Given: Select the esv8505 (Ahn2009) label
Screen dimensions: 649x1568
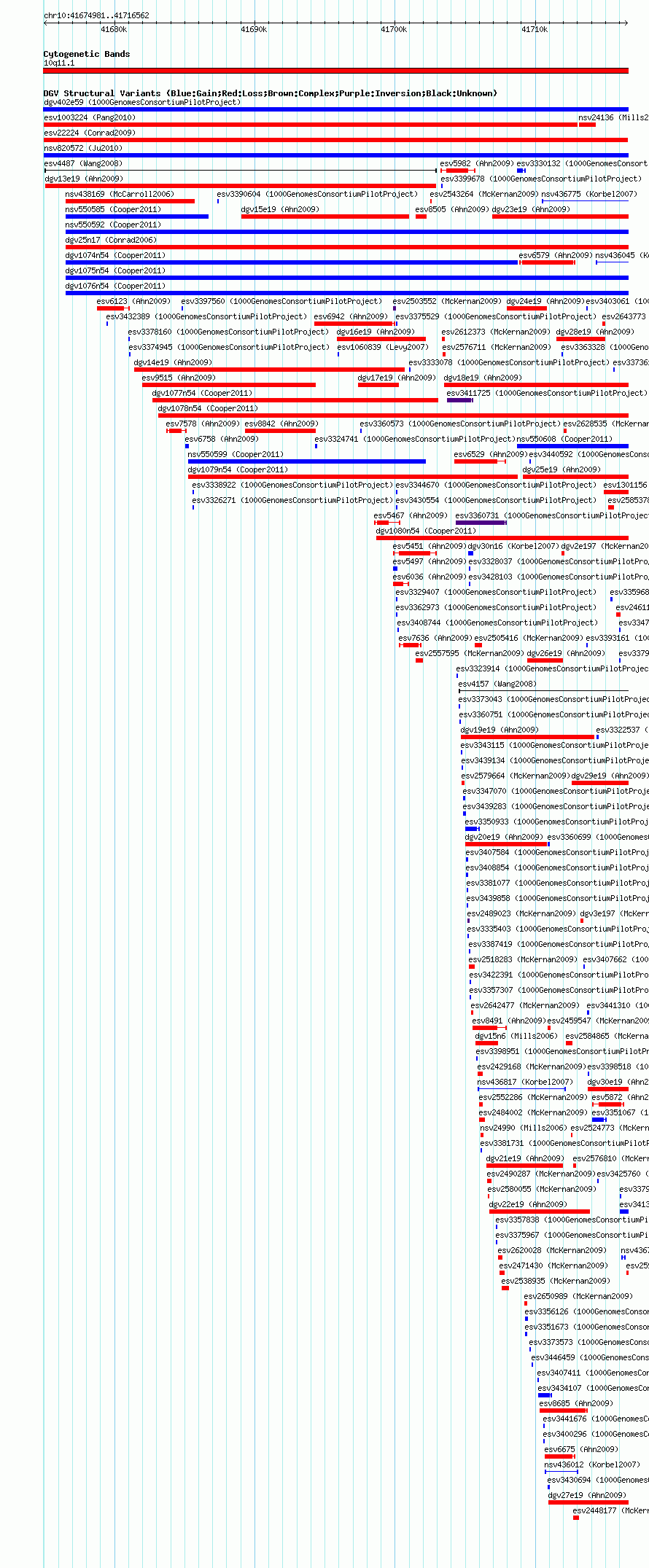Looking at the screenshot, I should click(452, 209).
